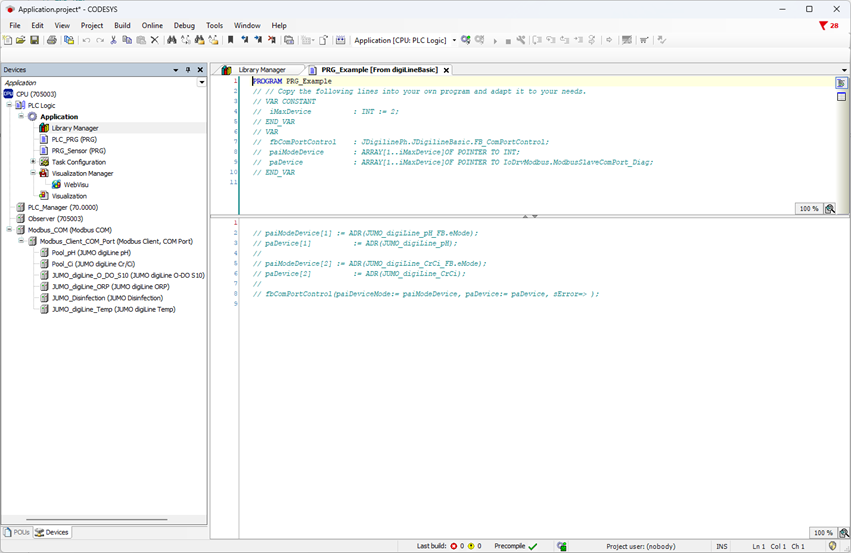Save the project with the floppy icon
This screenshot has height=553, width=851.
(x=34, y=40)
